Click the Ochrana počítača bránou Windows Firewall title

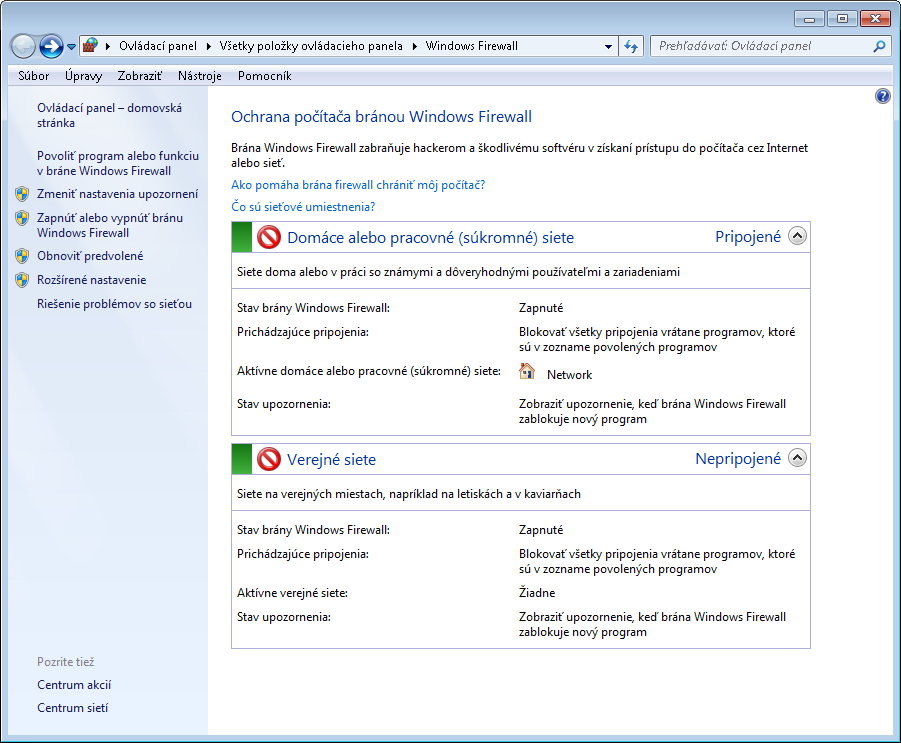(382, 117)
